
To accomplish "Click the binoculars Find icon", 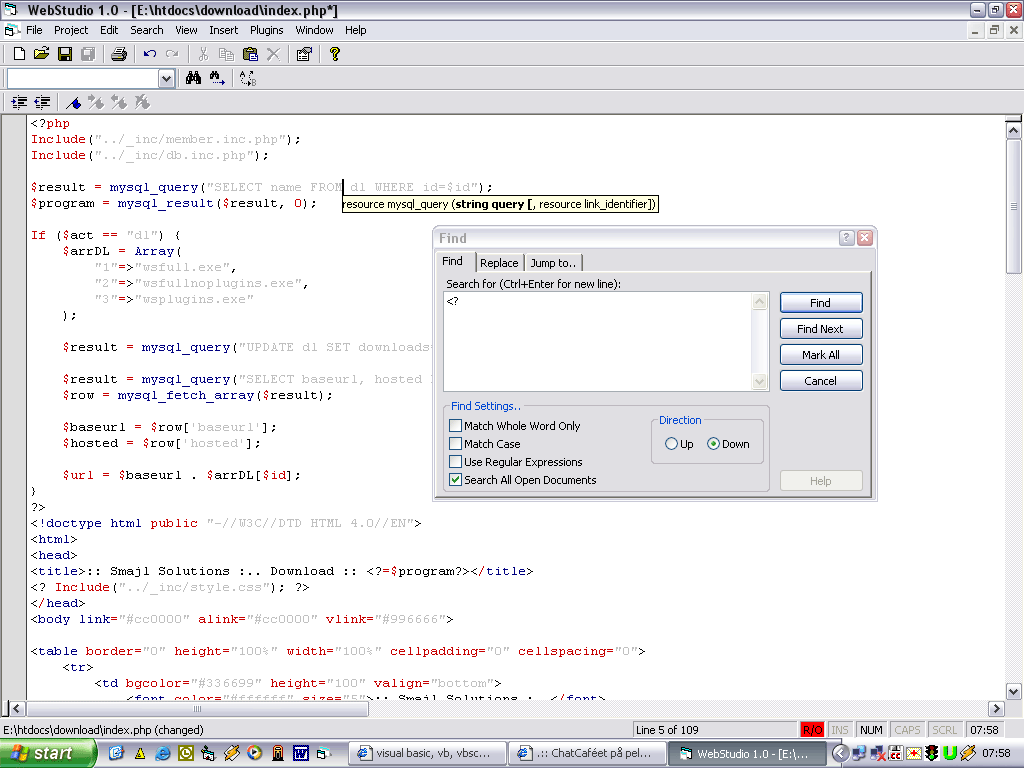I will [x=194, y=78].
